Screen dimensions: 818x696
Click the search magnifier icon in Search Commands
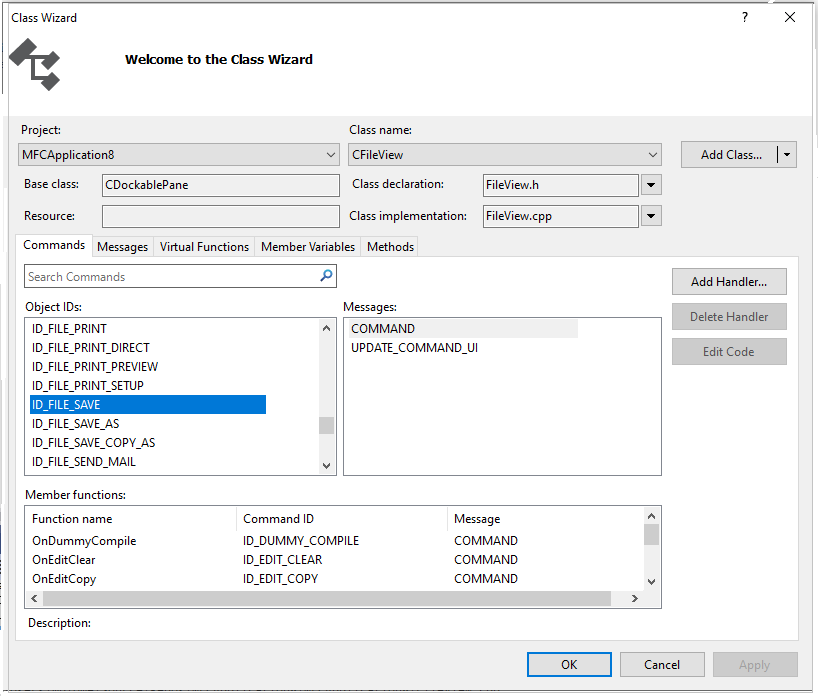pos(326,276)
